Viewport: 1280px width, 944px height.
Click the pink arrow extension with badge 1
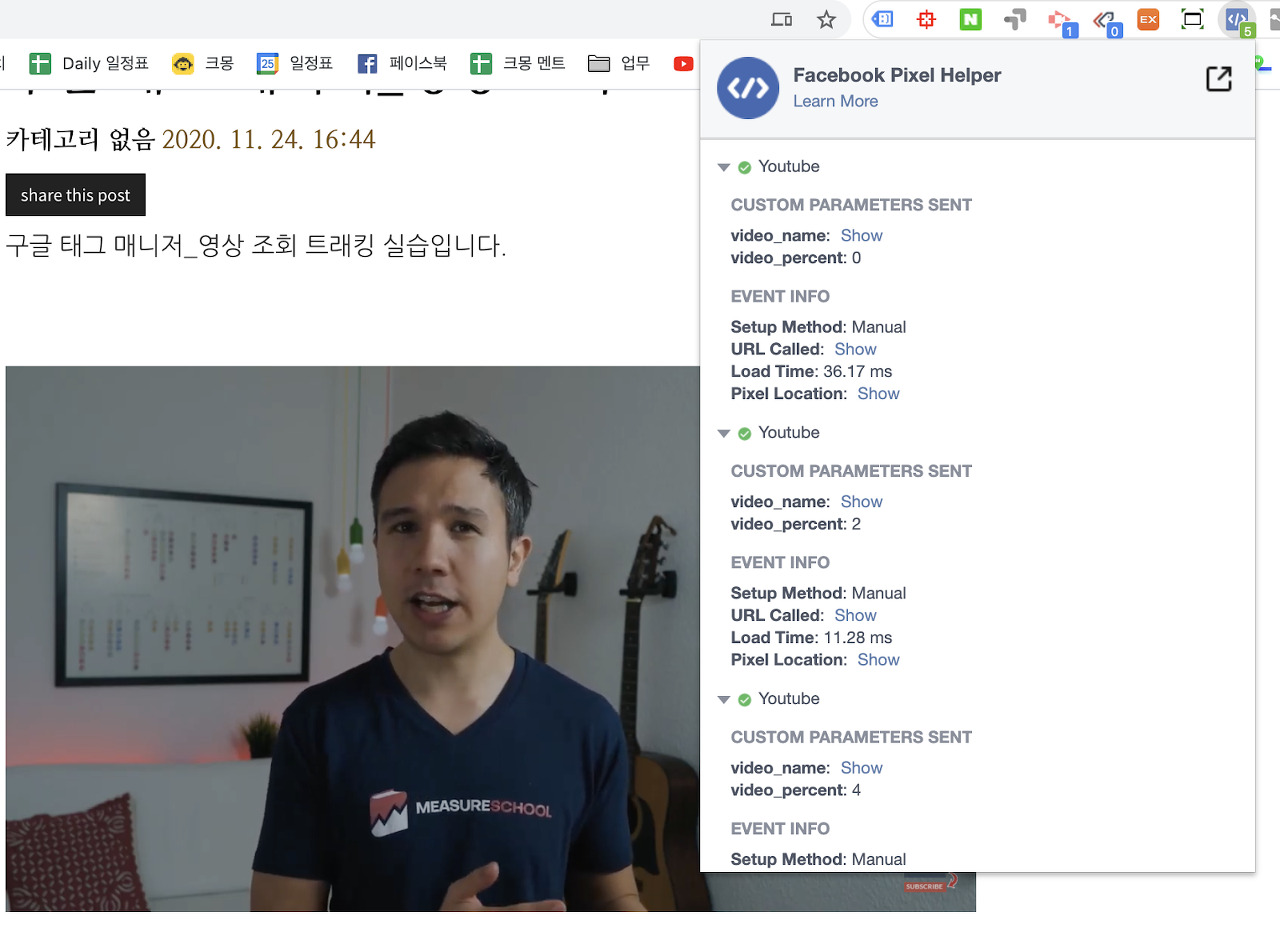[x=1060, y=21]
